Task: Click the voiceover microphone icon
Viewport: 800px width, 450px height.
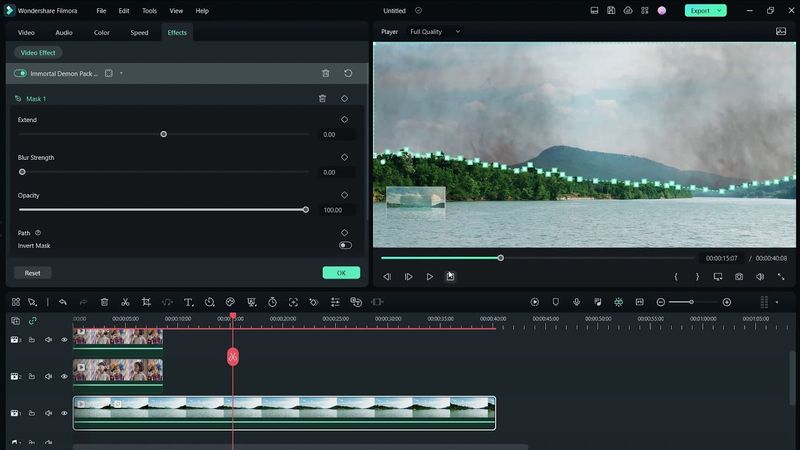Action: click(x=576, y=302)
